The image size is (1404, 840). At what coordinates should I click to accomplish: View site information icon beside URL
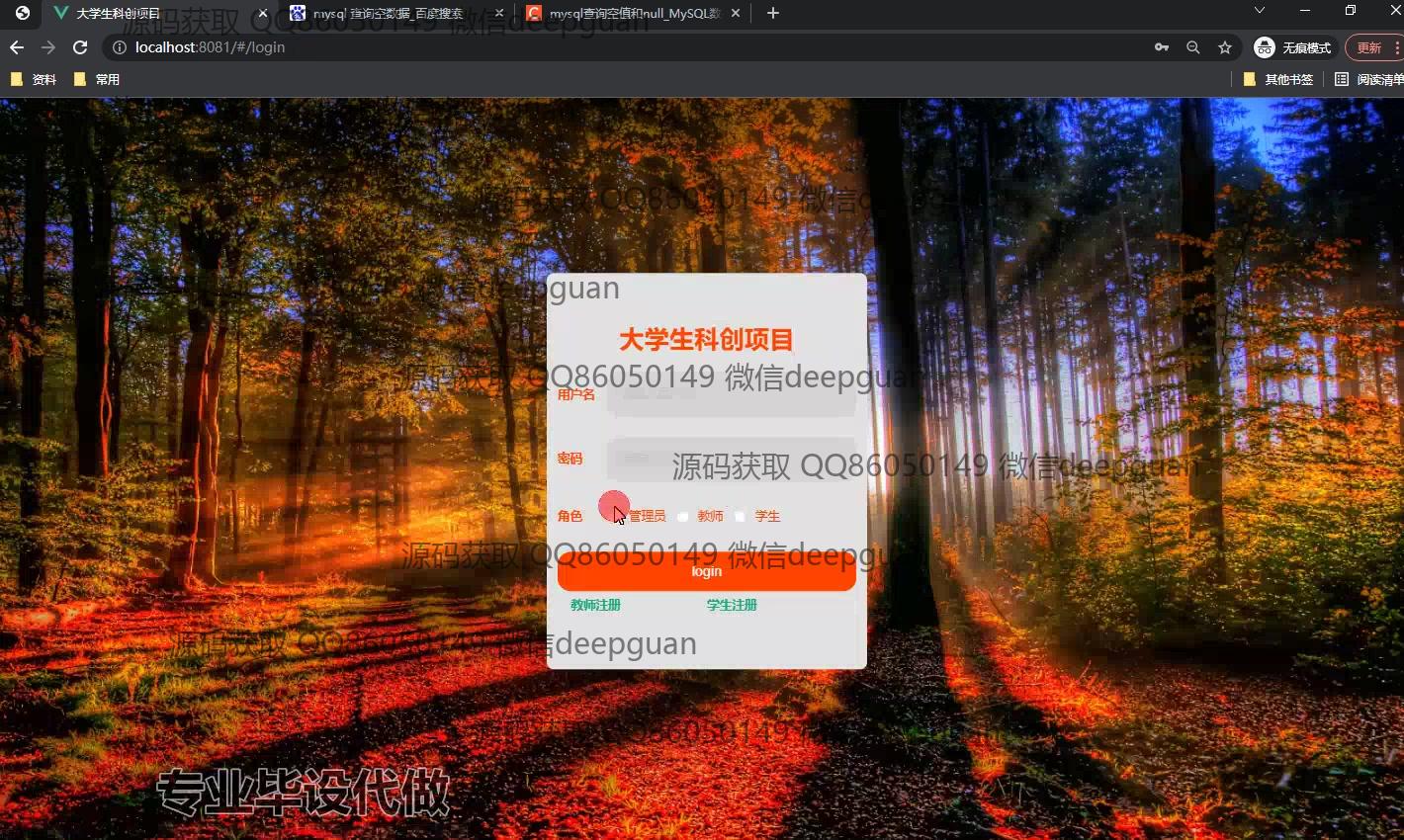pos(120,47)
